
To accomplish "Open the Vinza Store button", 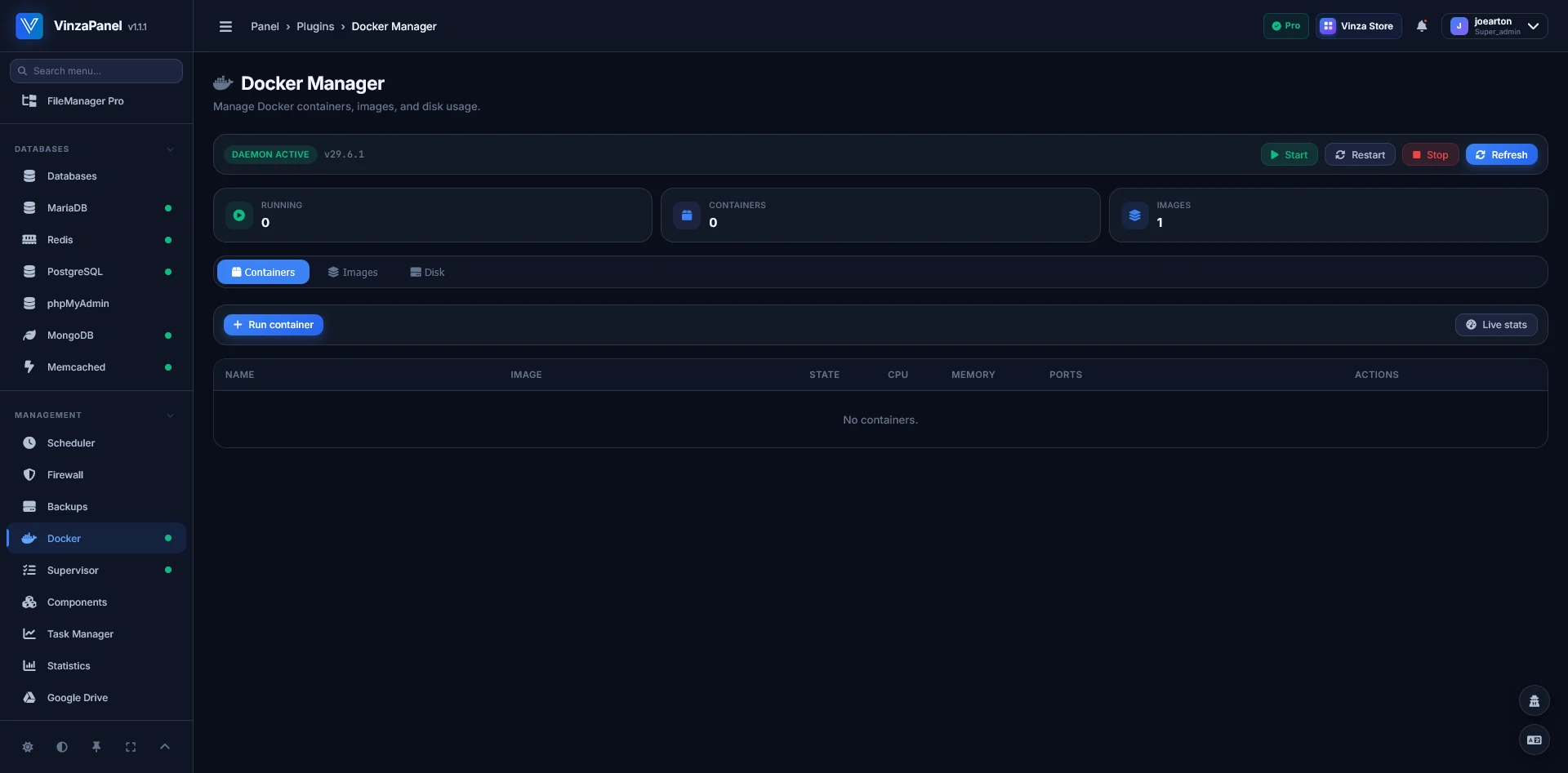I will point(1358,26).
